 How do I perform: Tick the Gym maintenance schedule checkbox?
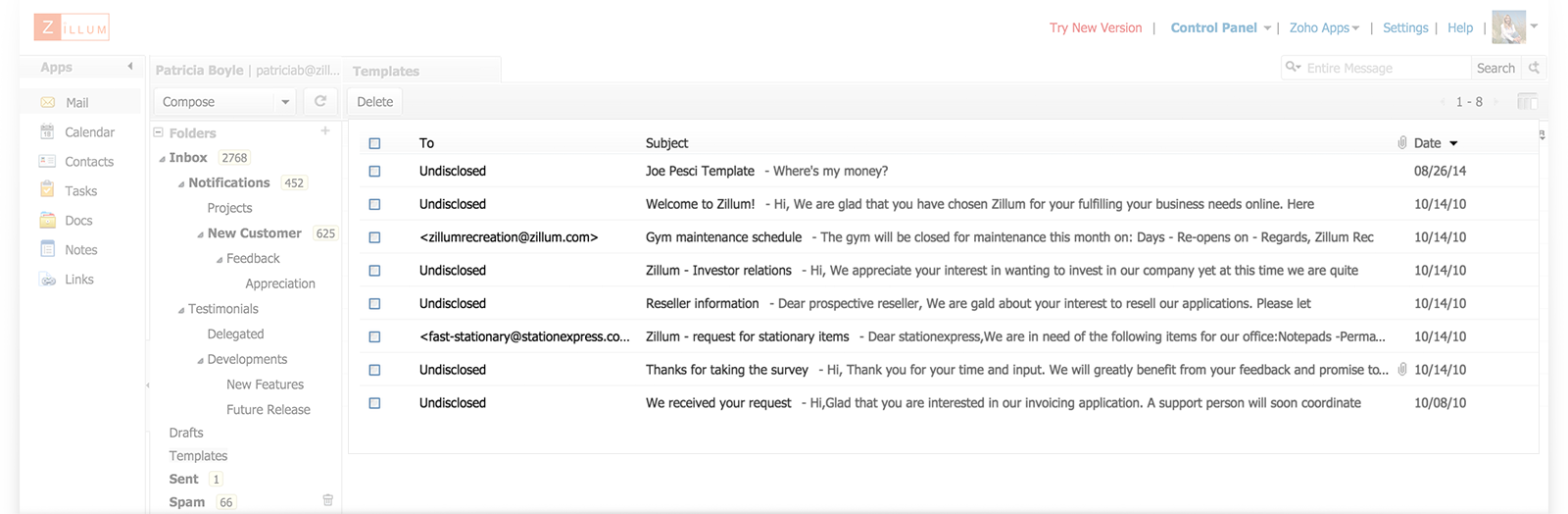(374, 237)
